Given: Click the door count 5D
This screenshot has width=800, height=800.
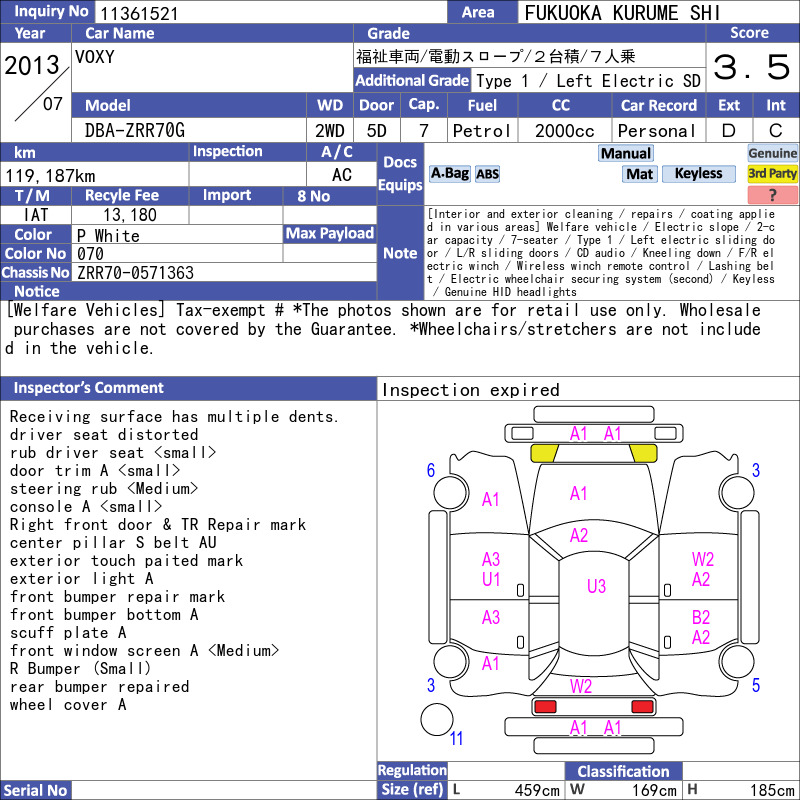Looking at the screenshot, I should pos(377,131).
